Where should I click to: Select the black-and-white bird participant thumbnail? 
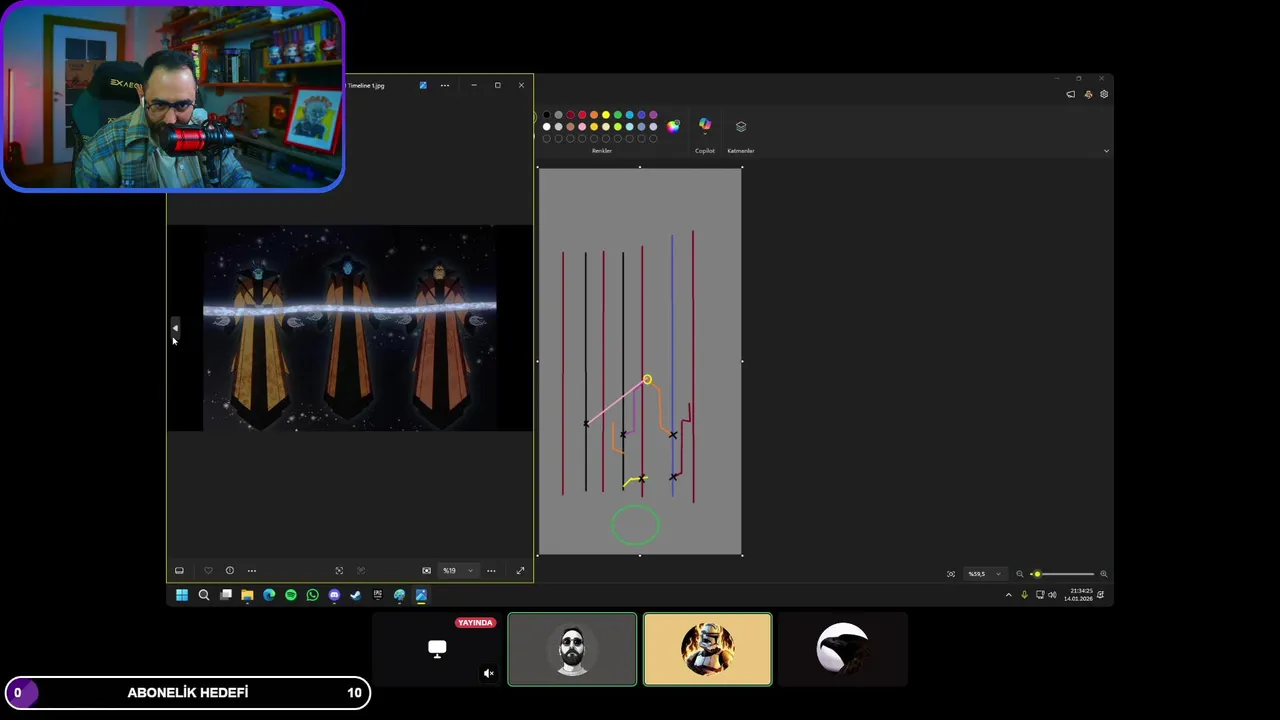pos(843,650)
